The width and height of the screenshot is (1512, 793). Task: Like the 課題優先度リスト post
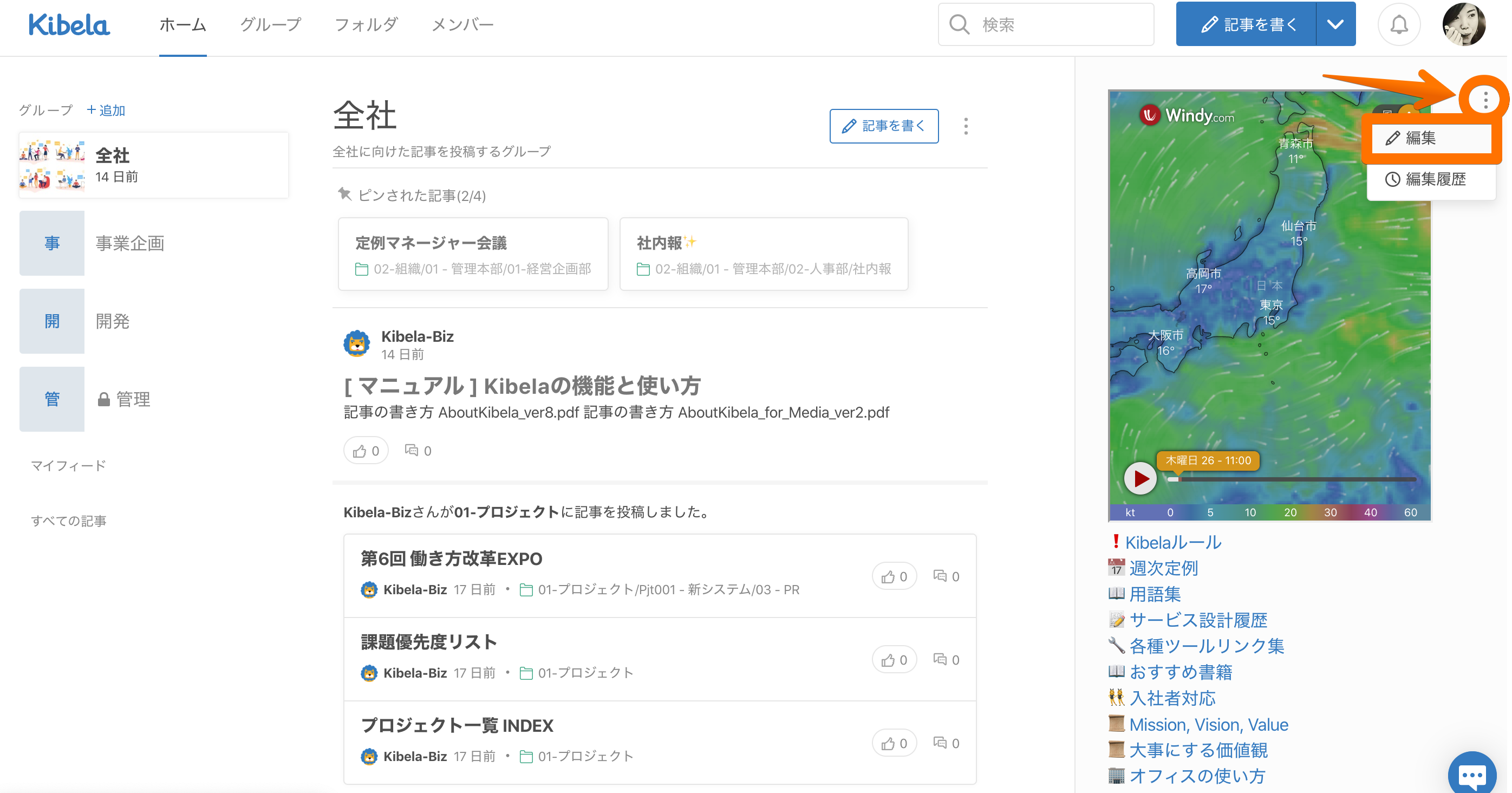894,660
